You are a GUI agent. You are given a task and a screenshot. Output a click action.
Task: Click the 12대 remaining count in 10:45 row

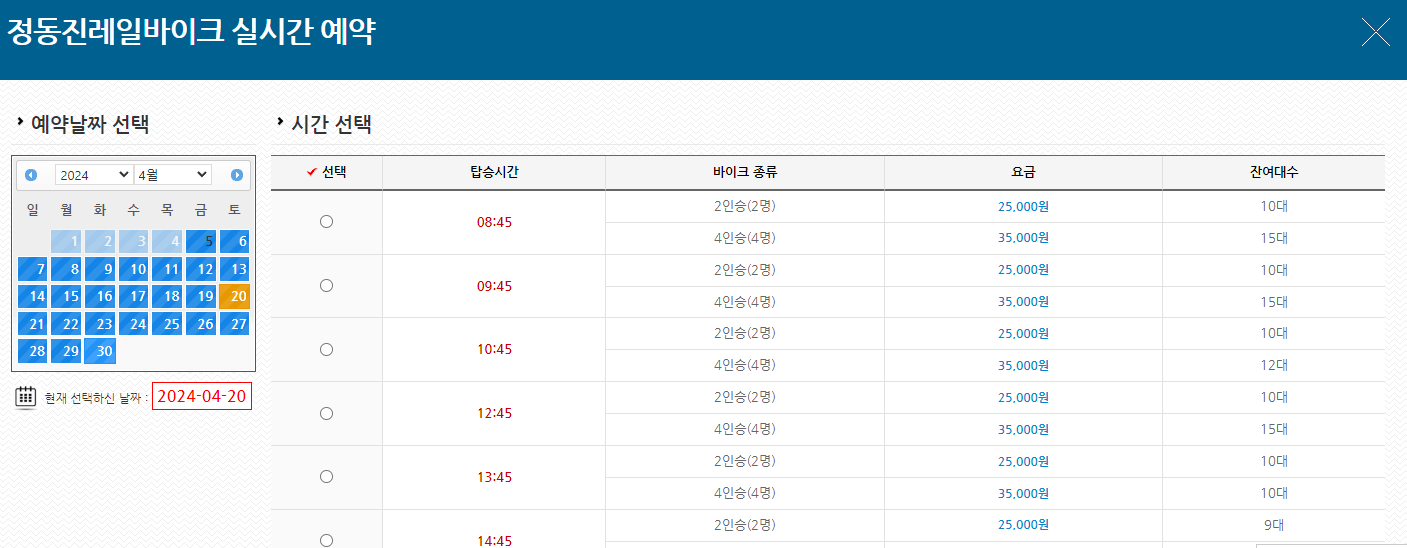1274,366
